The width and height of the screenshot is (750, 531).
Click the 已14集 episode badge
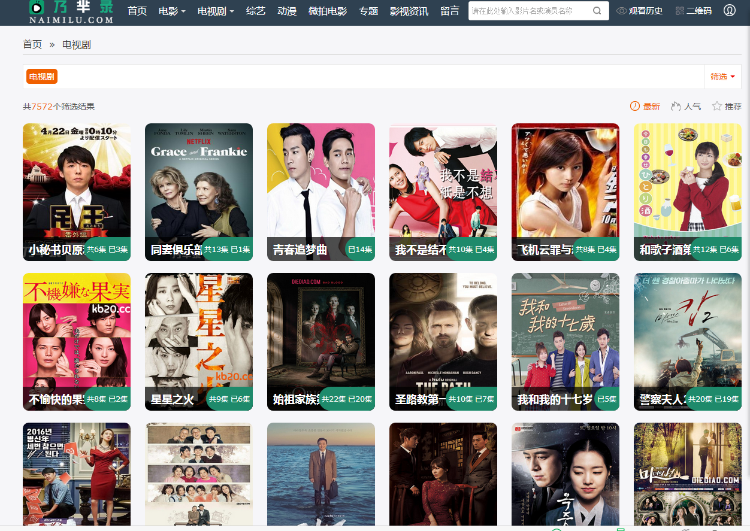tap(360, 249)
